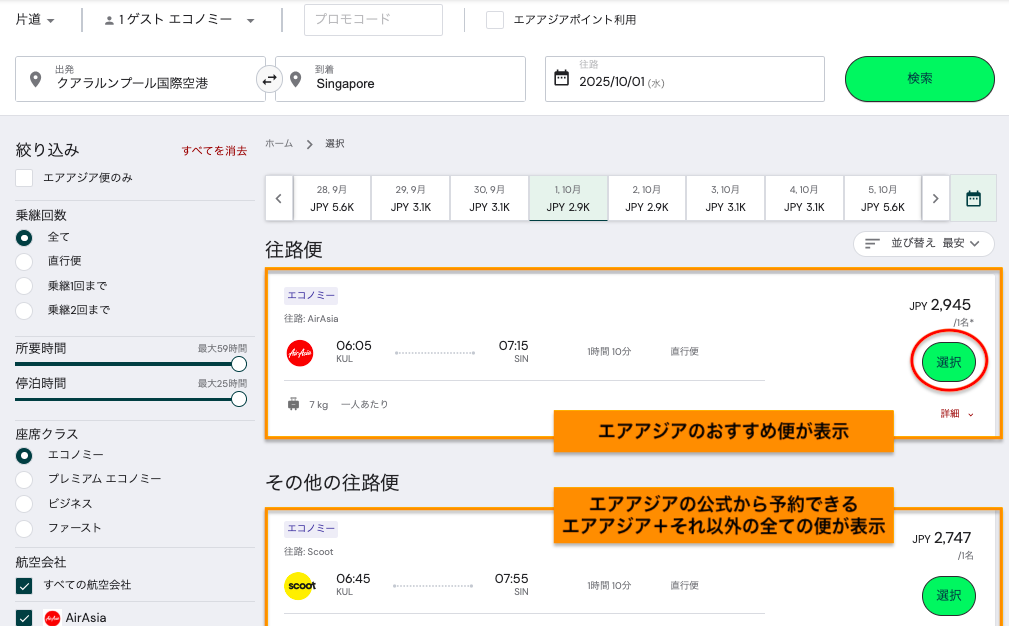Image resolution: width=1009 pixels, height=626 pixels.
Task: Select the 3, 10月 date tab
Action: [725, 198]
